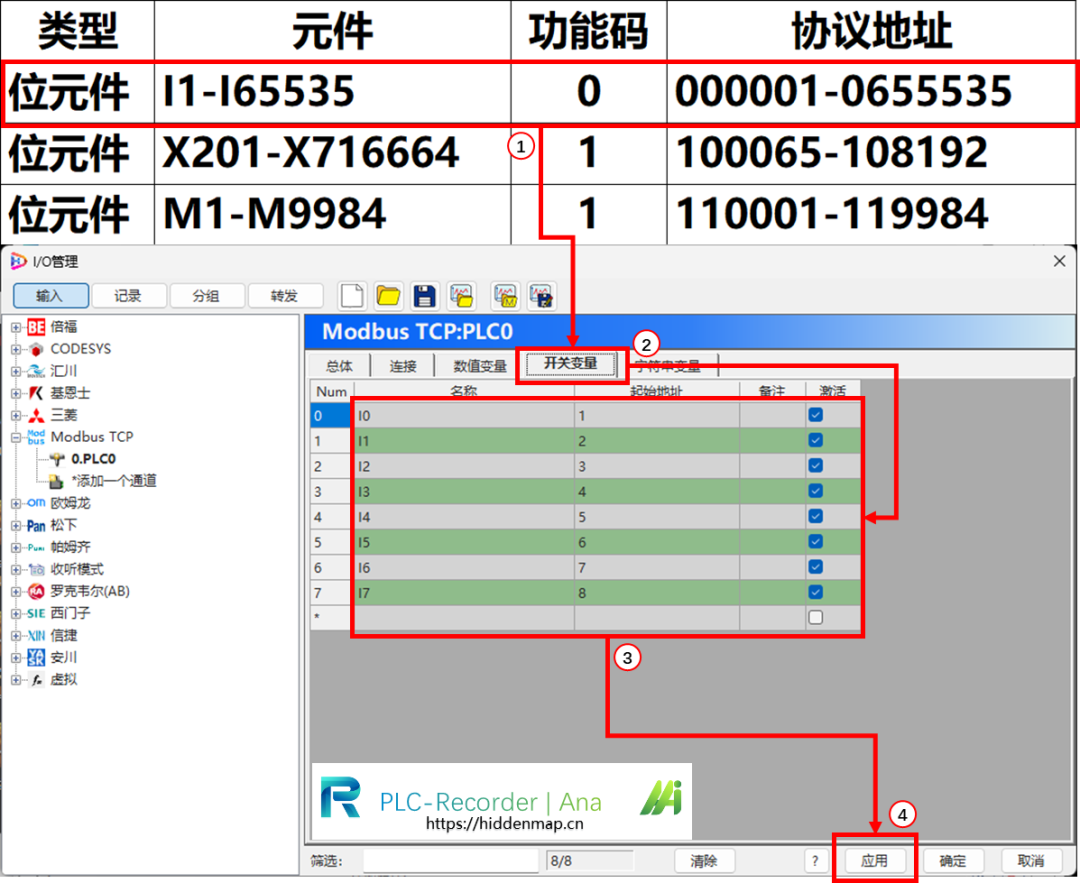Click the Modbus TCP icon
This screenshot has height=883, width=1080.
[x=36, y=437]
